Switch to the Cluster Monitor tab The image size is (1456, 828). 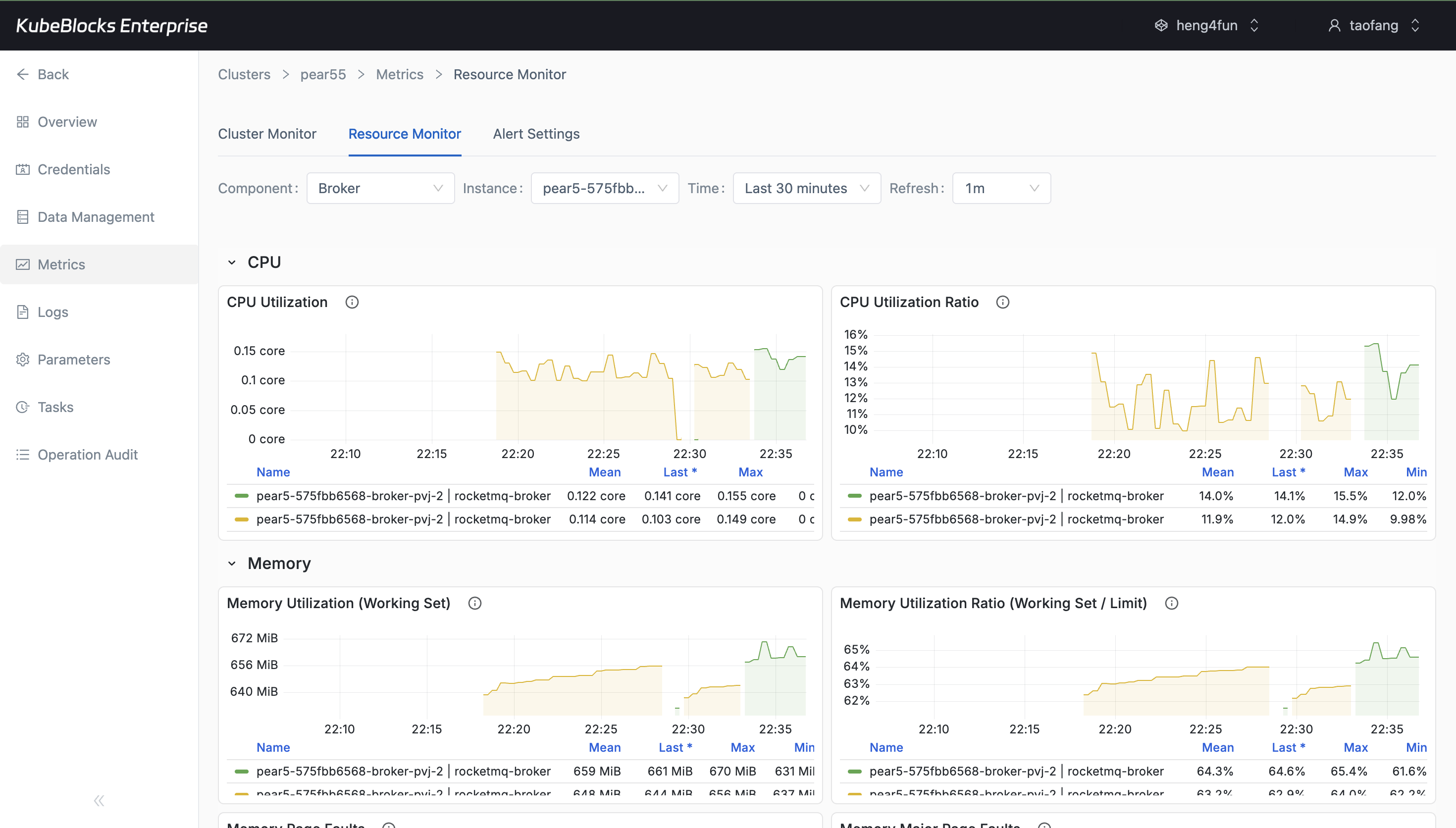pos(266,134)
